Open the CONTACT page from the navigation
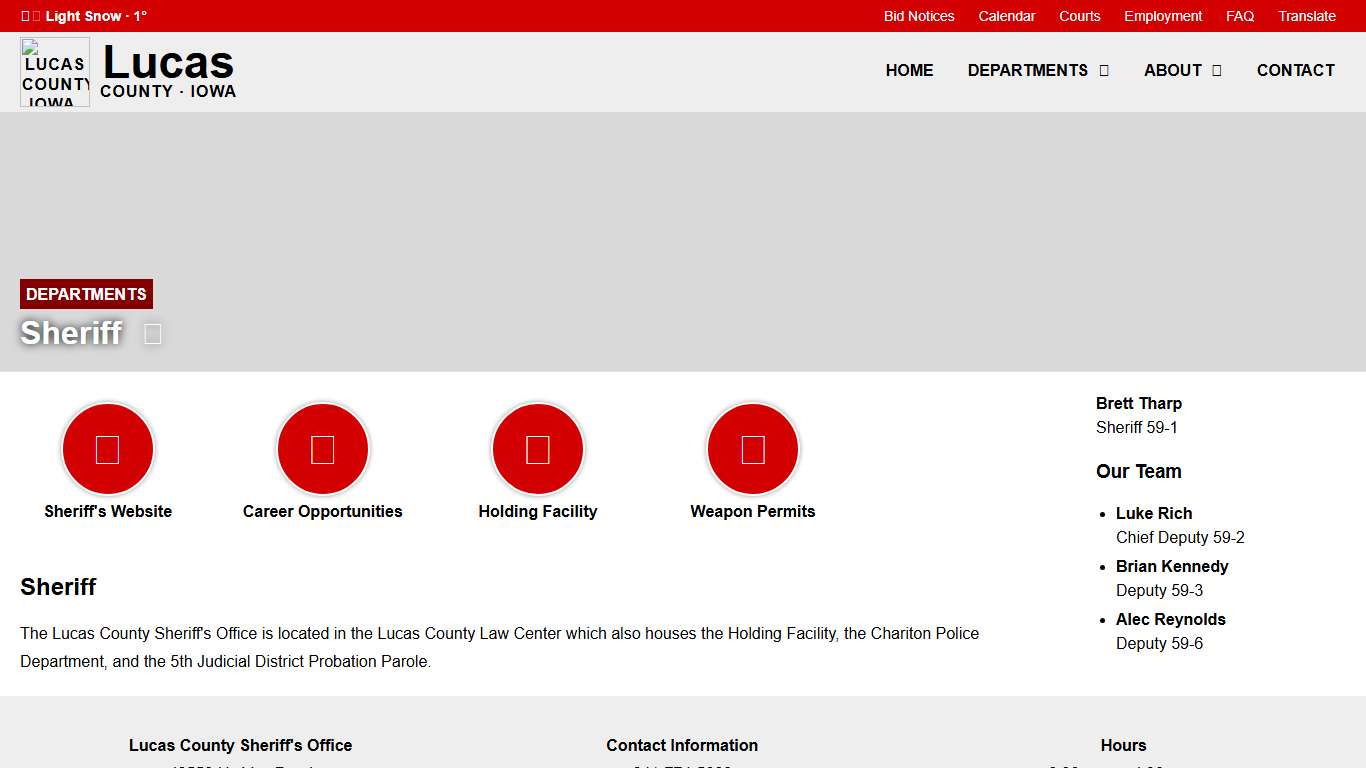Screen dimensions: 1366x768 pos(1295,70)
